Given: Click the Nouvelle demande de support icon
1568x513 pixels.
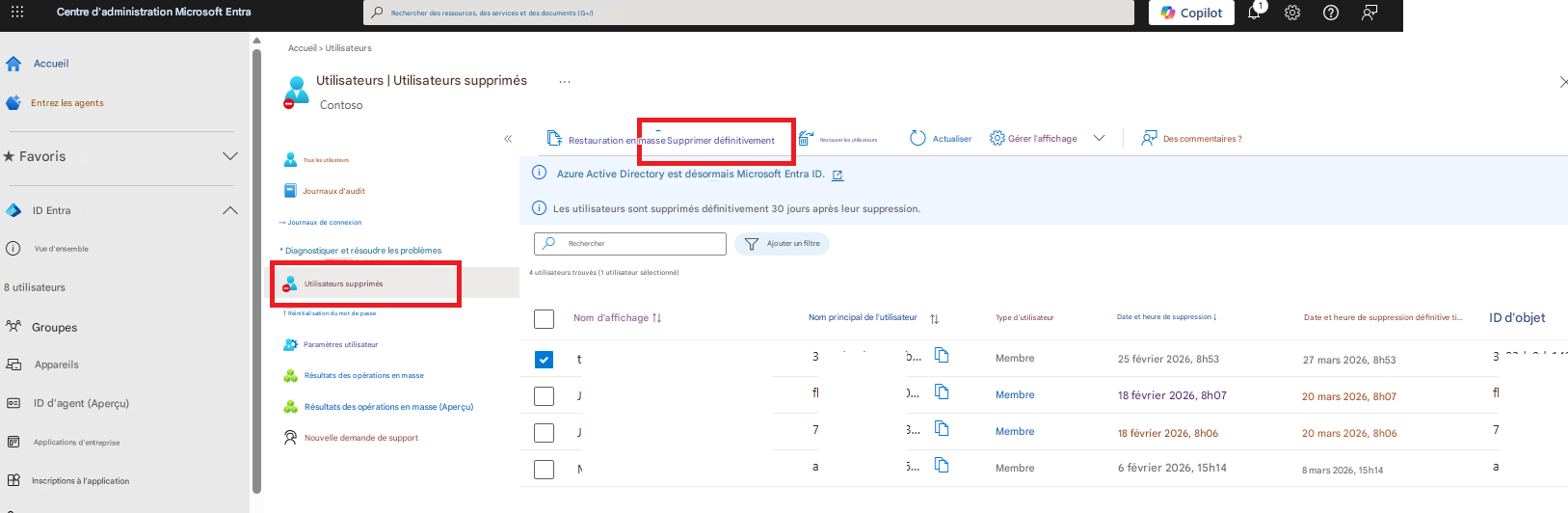Looking at the screenshot, I should pyautogui.click(x=290, y=438).
